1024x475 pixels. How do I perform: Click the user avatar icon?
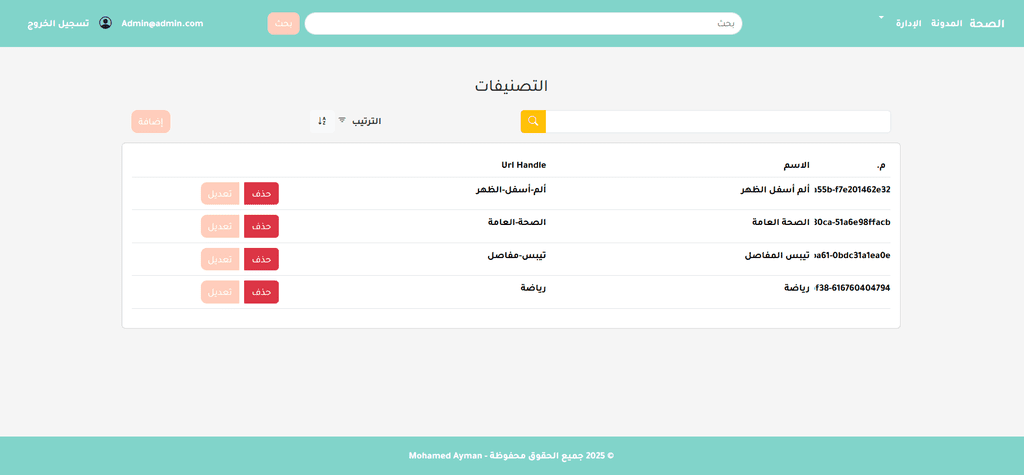(105, 23)
